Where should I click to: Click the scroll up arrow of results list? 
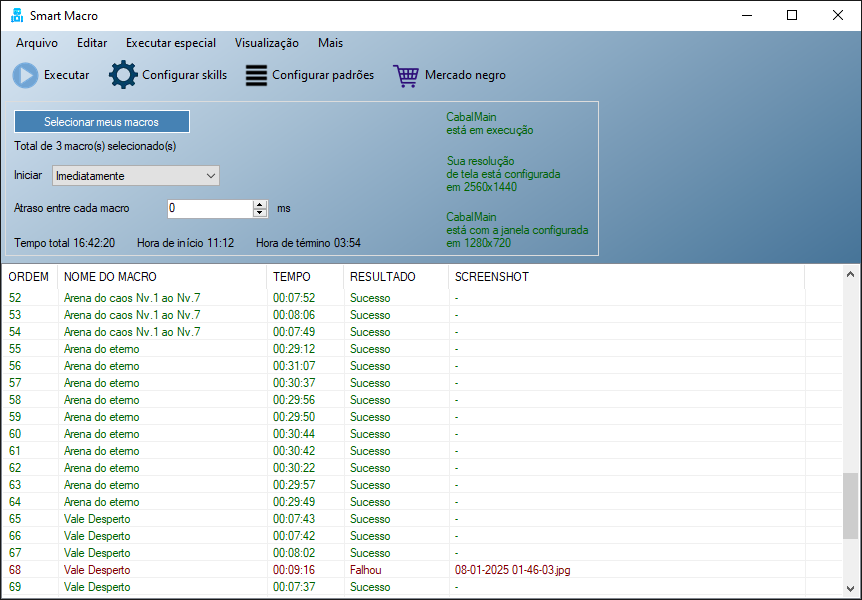click(x=850, y=274)
